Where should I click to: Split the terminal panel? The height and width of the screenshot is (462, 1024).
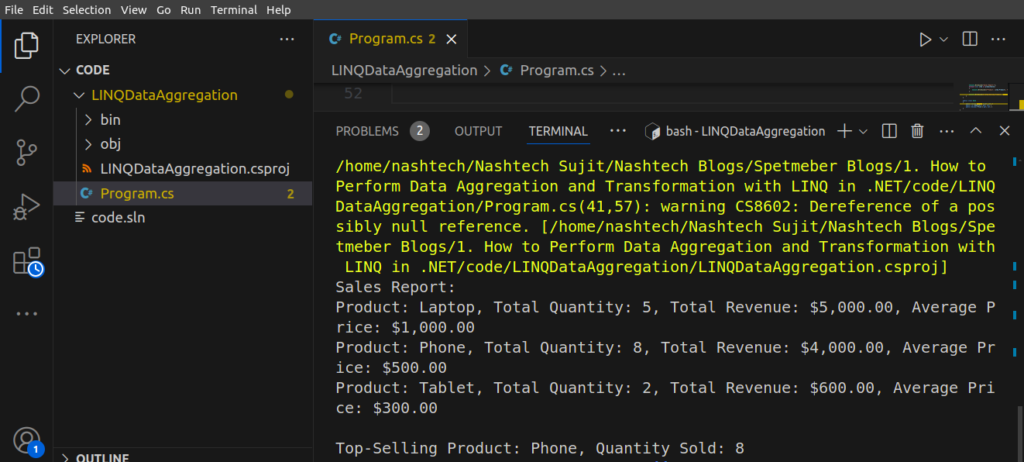click(889, 131)
